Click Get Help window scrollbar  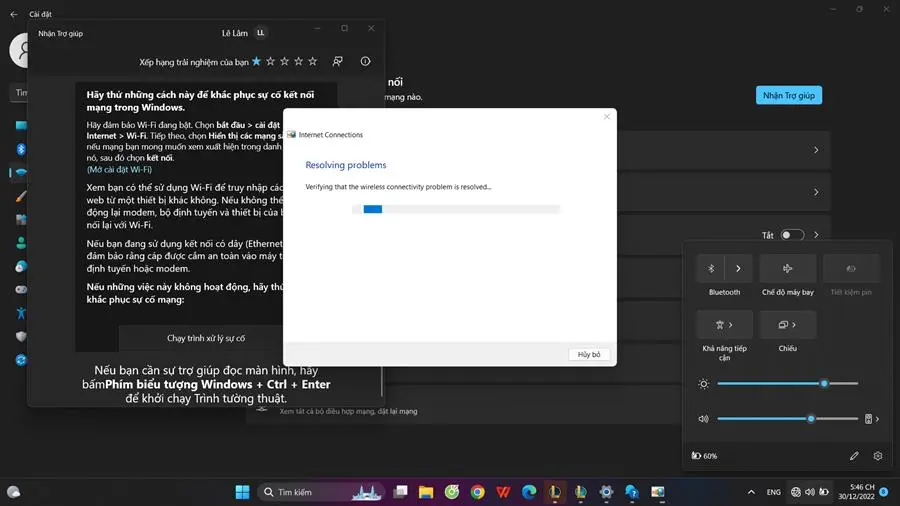382,381
